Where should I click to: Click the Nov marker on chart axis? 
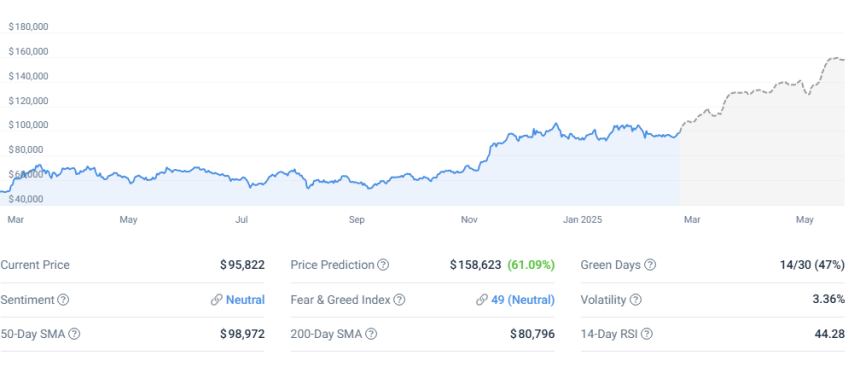coord(469,220)
